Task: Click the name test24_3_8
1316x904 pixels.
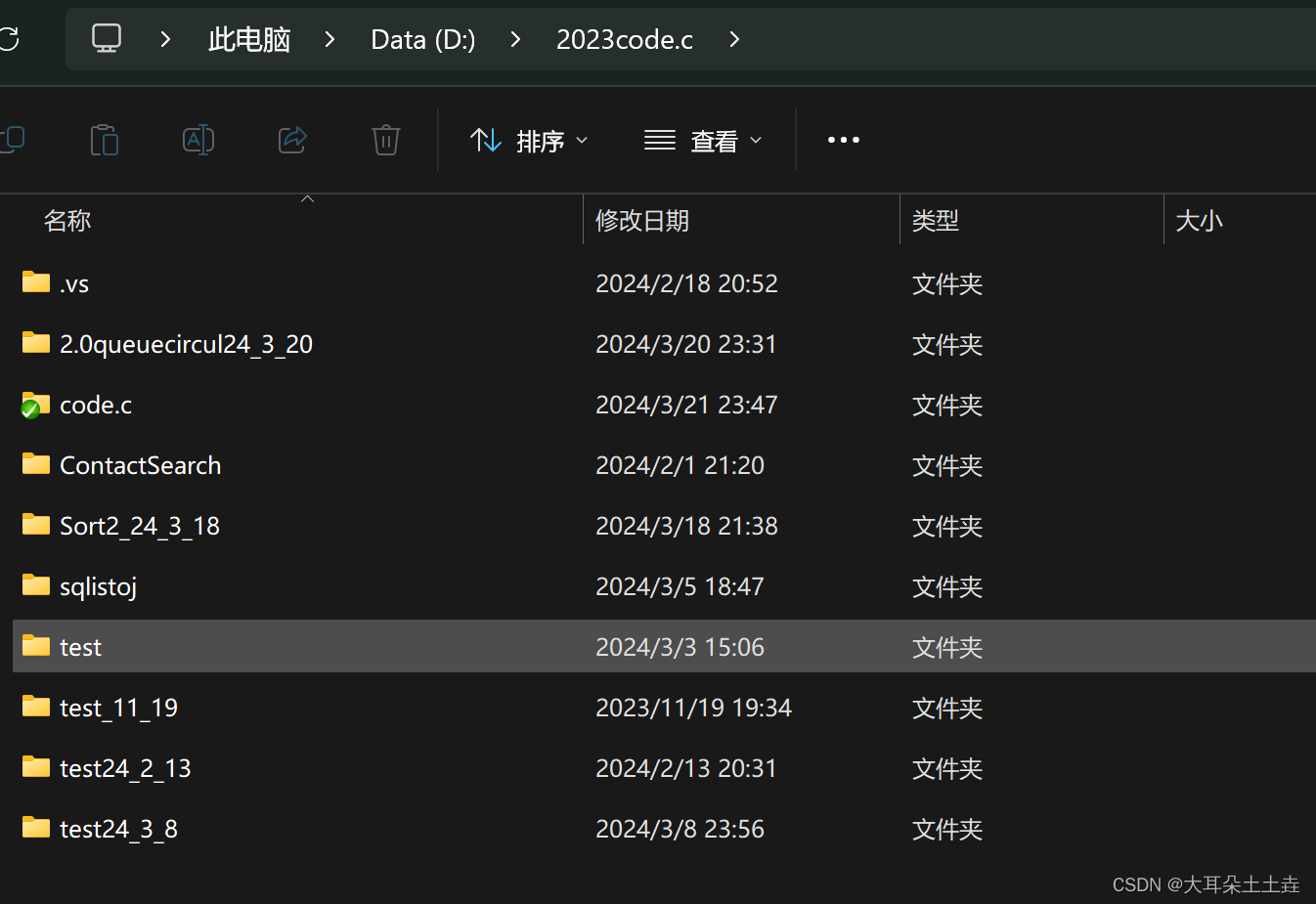Action: tap(118, 830)
